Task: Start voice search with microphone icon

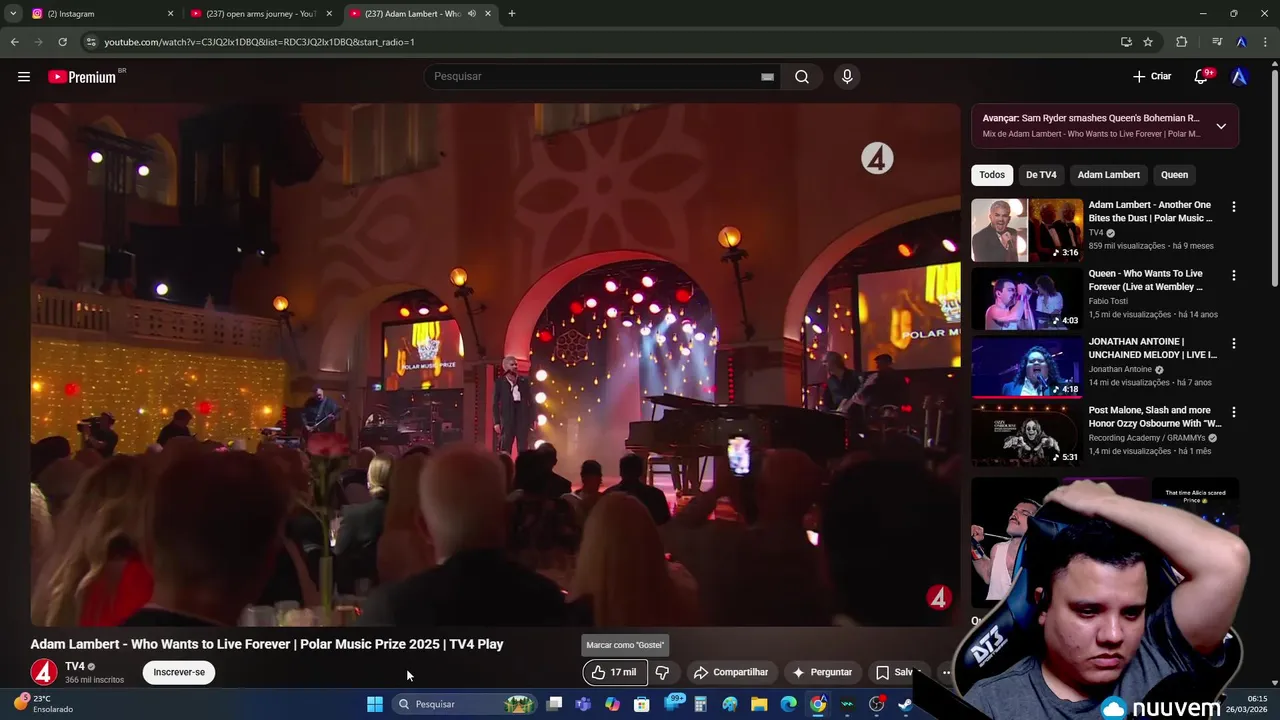Action: tap(847, 77)
